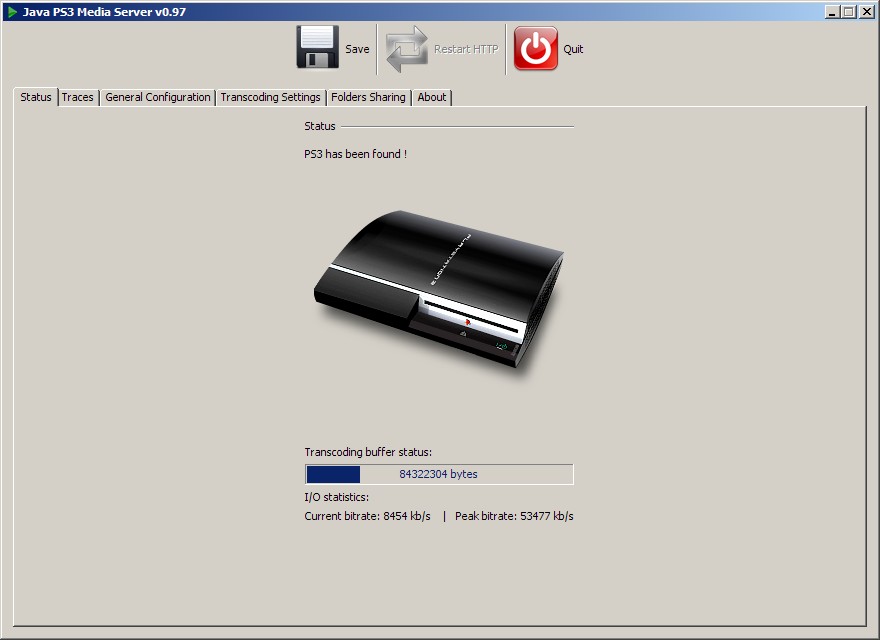The width and height of the screenshot is (880, 640).
Task: Maximize the Java PS3 Media Server window
Action: click(x=849, y=11)
